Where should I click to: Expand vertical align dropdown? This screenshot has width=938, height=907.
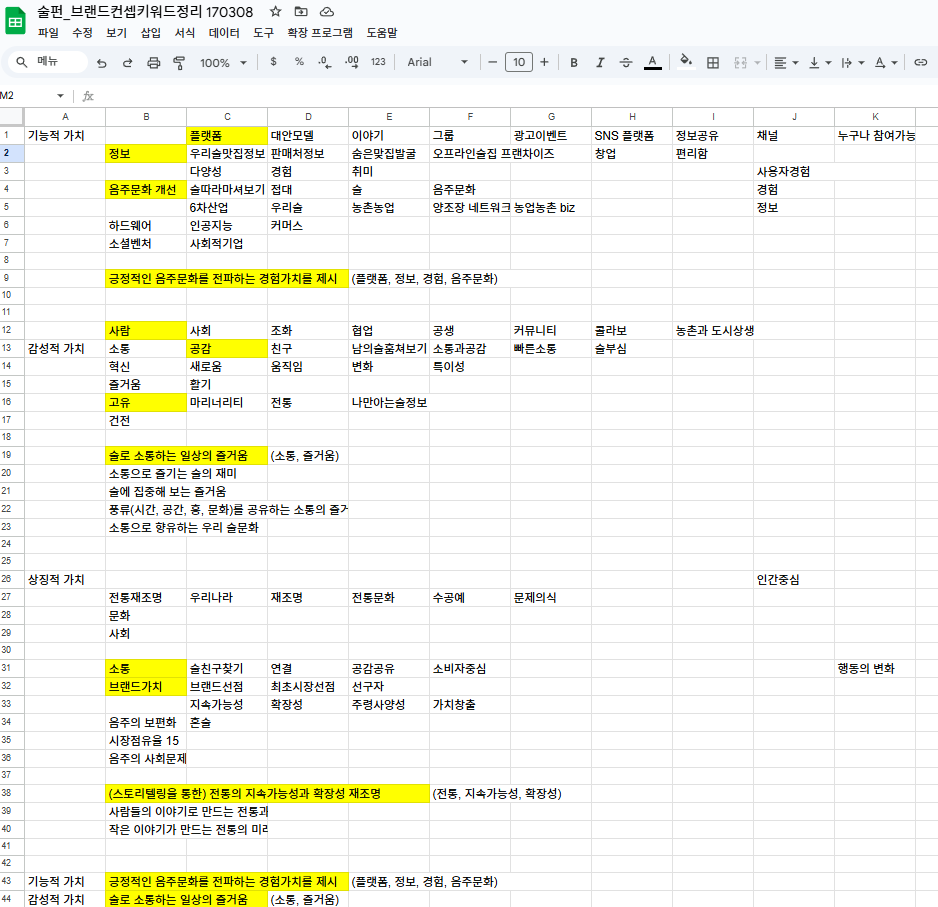coord(829,62)
